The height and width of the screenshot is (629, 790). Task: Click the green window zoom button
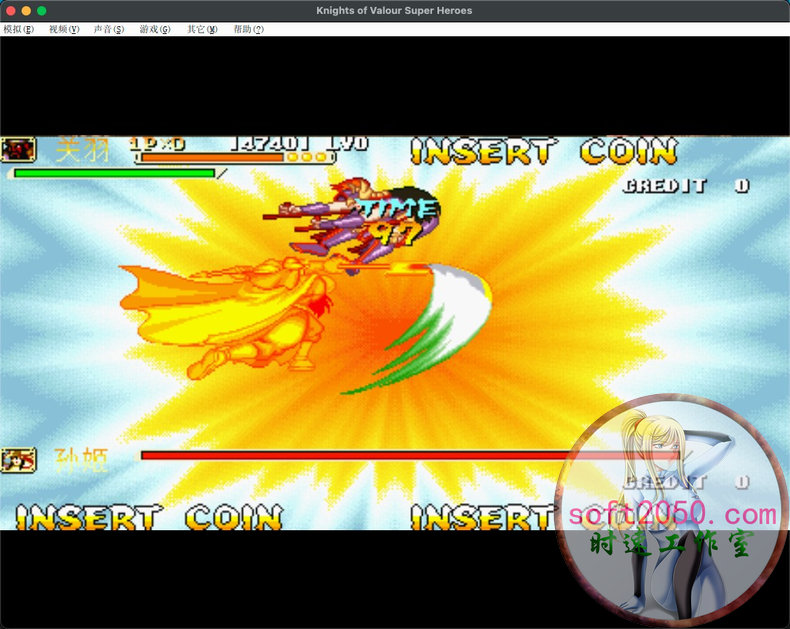[x=42, y=10]
